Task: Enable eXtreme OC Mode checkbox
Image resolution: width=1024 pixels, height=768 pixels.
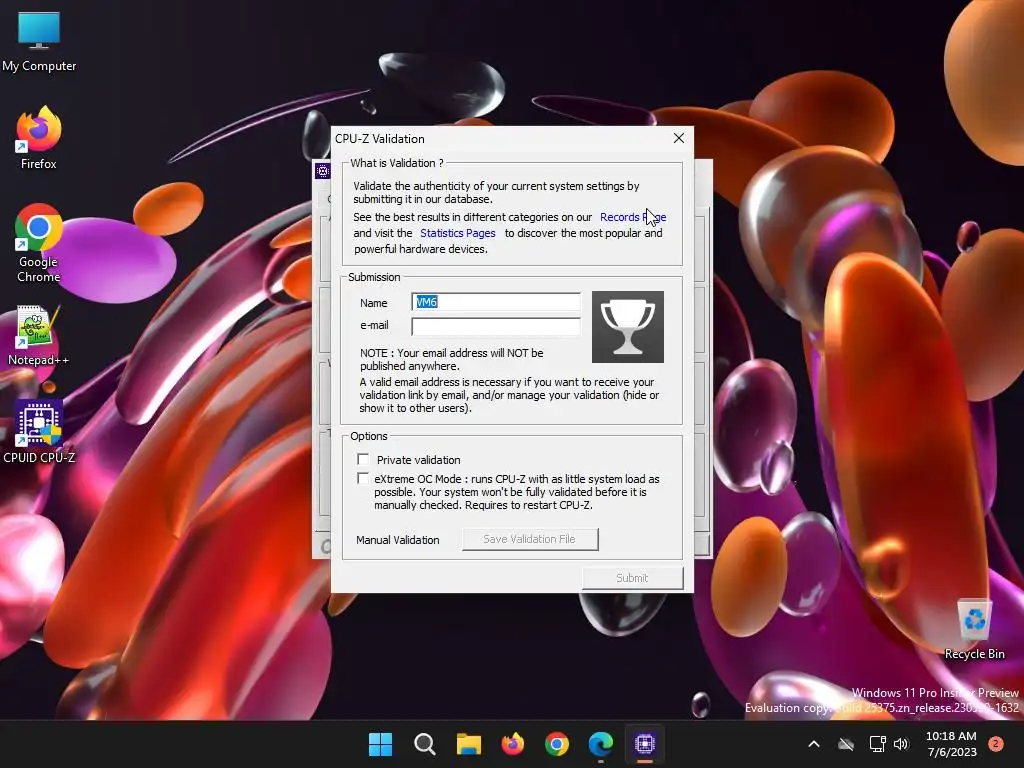Action: click(x=363, y=479)
